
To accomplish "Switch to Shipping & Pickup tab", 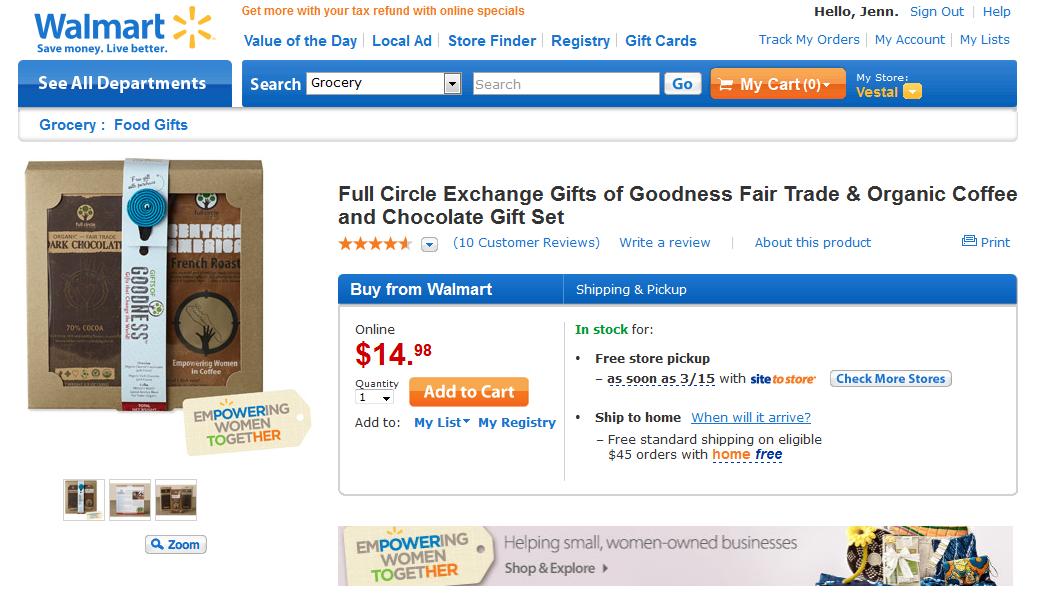I will pyautogui.click(x=631, y=290).
